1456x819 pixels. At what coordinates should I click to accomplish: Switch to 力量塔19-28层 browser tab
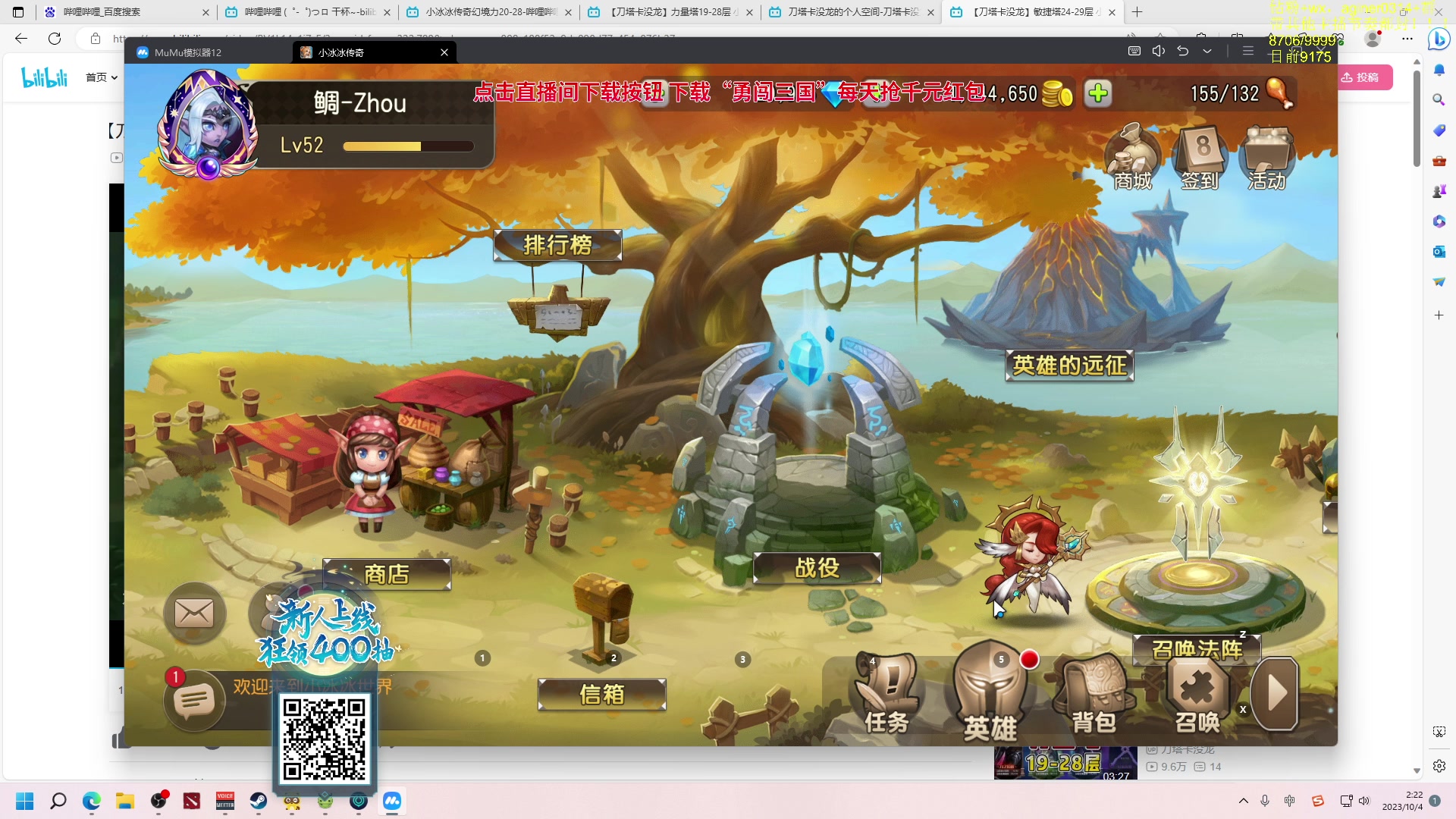[x=670, y=12]
